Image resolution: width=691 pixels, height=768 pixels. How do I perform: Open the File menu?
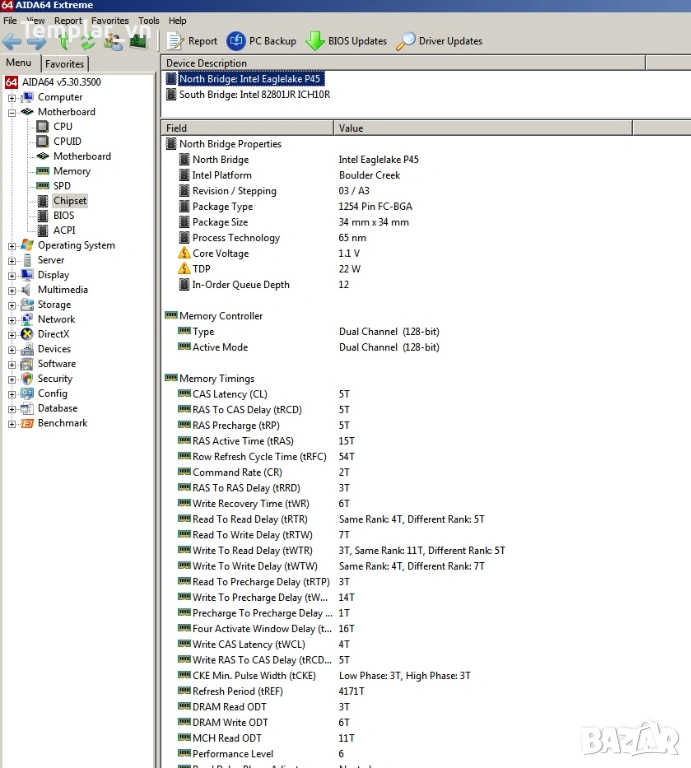10,20
